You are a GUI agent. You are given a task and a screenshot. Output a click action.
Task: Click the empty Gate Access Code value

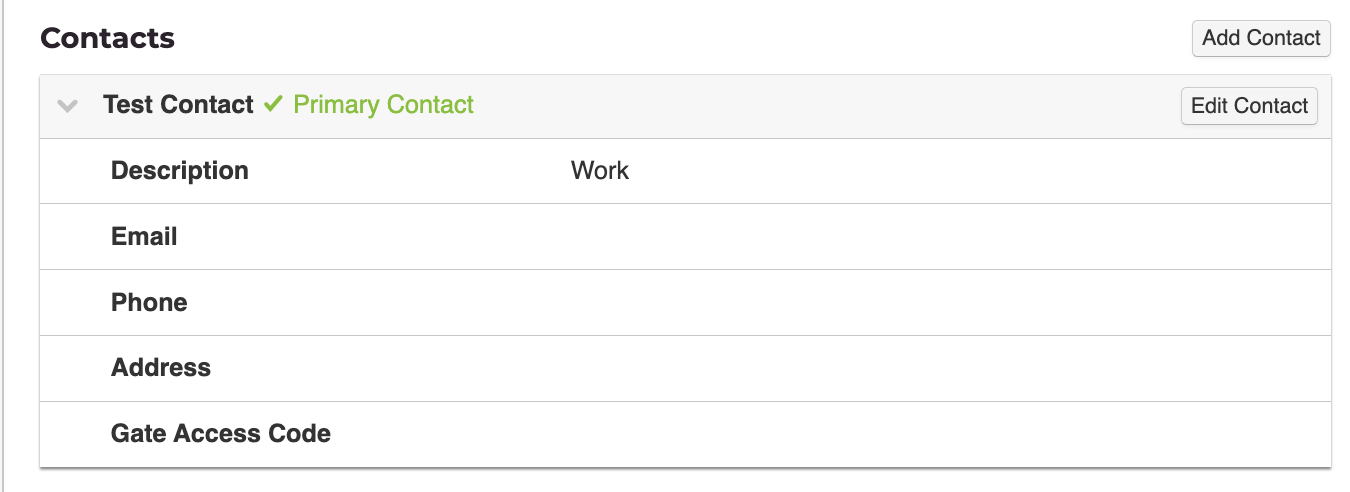pos(800,434)
